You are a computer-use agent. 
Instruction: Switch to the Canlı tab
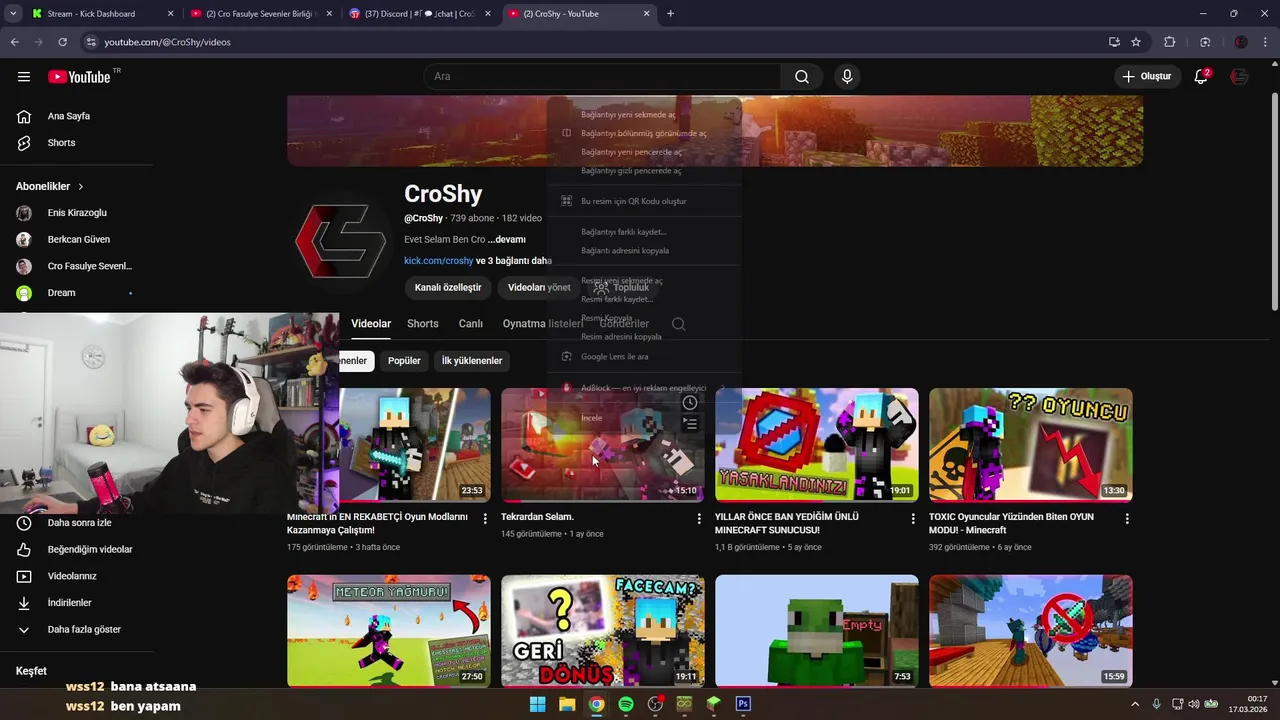coord(470,324)
